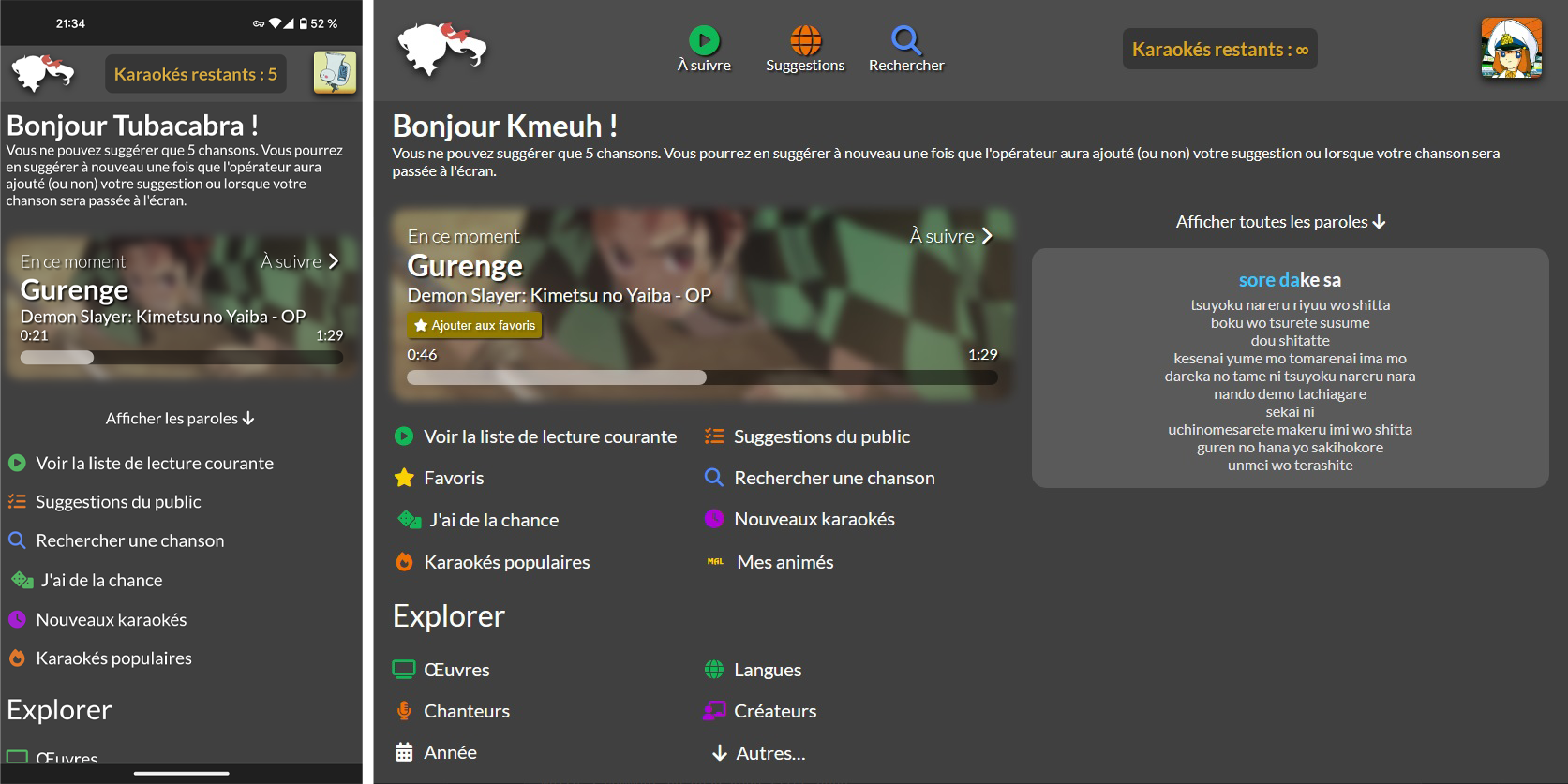Click lyric line 'guren no hana yo sakihokore'
The height and width of the screenshot is (784, 1568).
coord(1290,447)
